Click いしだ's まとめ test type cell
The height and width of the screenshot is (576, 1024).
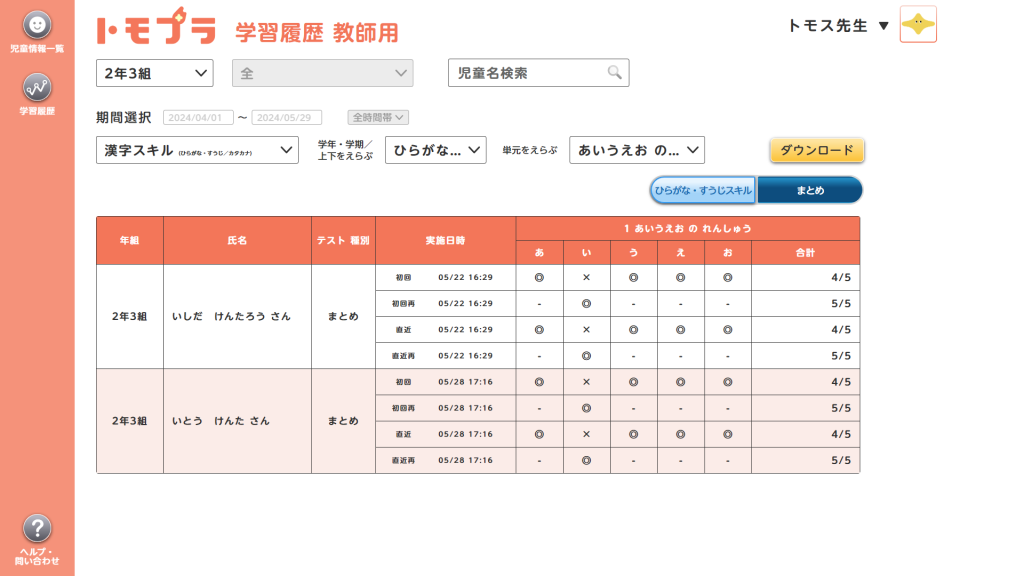click(344, 316)
